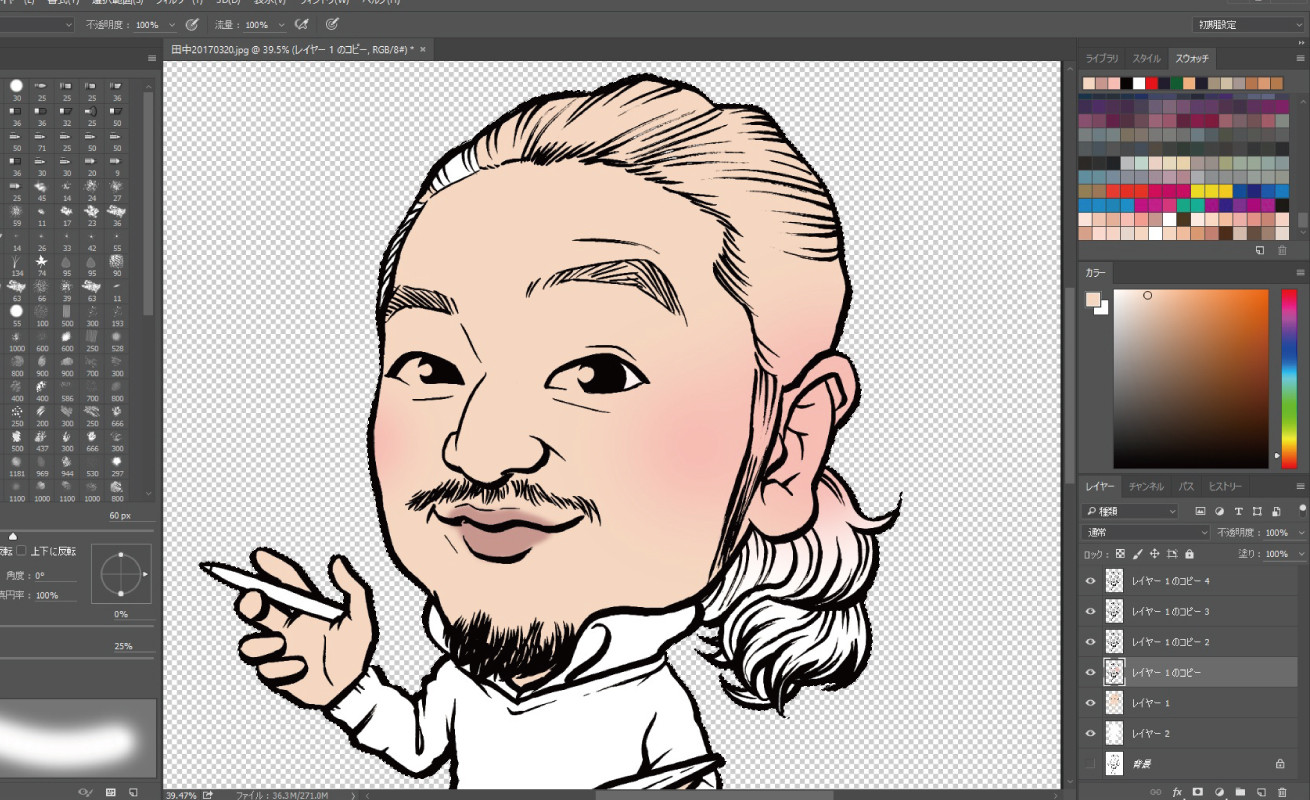The height and width of the screenshot is (800, 1310).
Task: Switch to the ライブラリ tab
Action: (1102, 59)
